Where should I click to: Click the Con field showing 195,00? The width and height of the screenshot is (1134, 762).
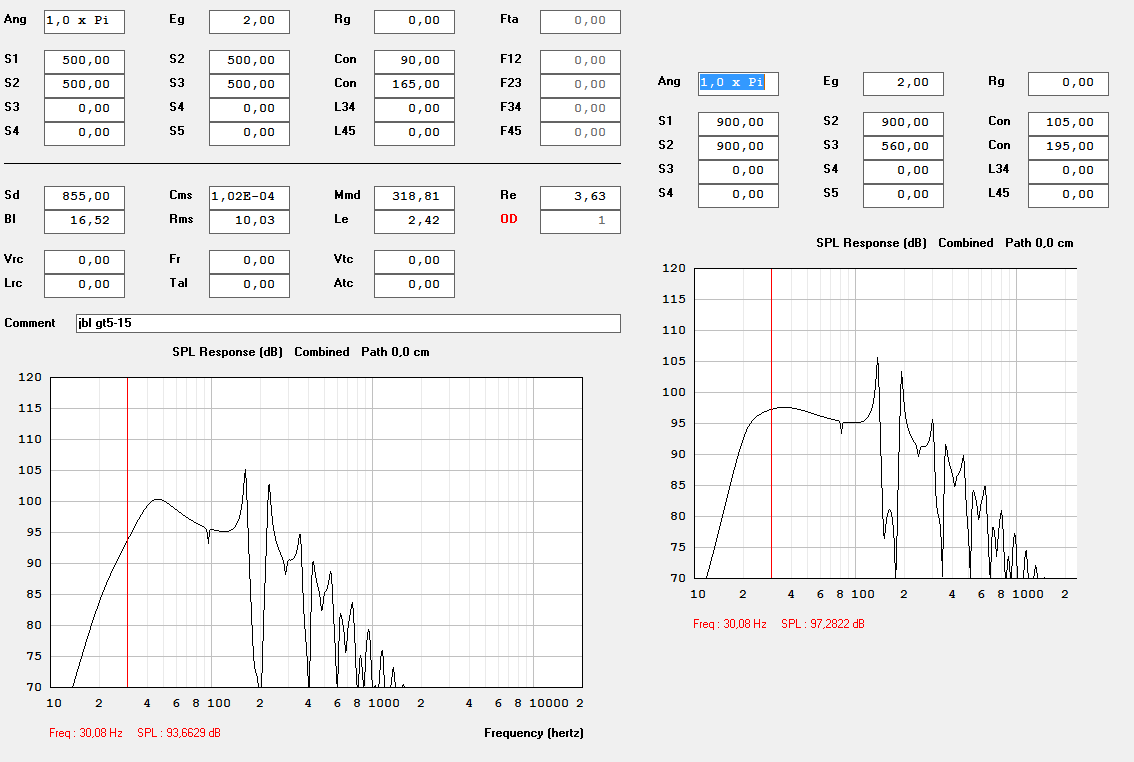click(1067, 147)
